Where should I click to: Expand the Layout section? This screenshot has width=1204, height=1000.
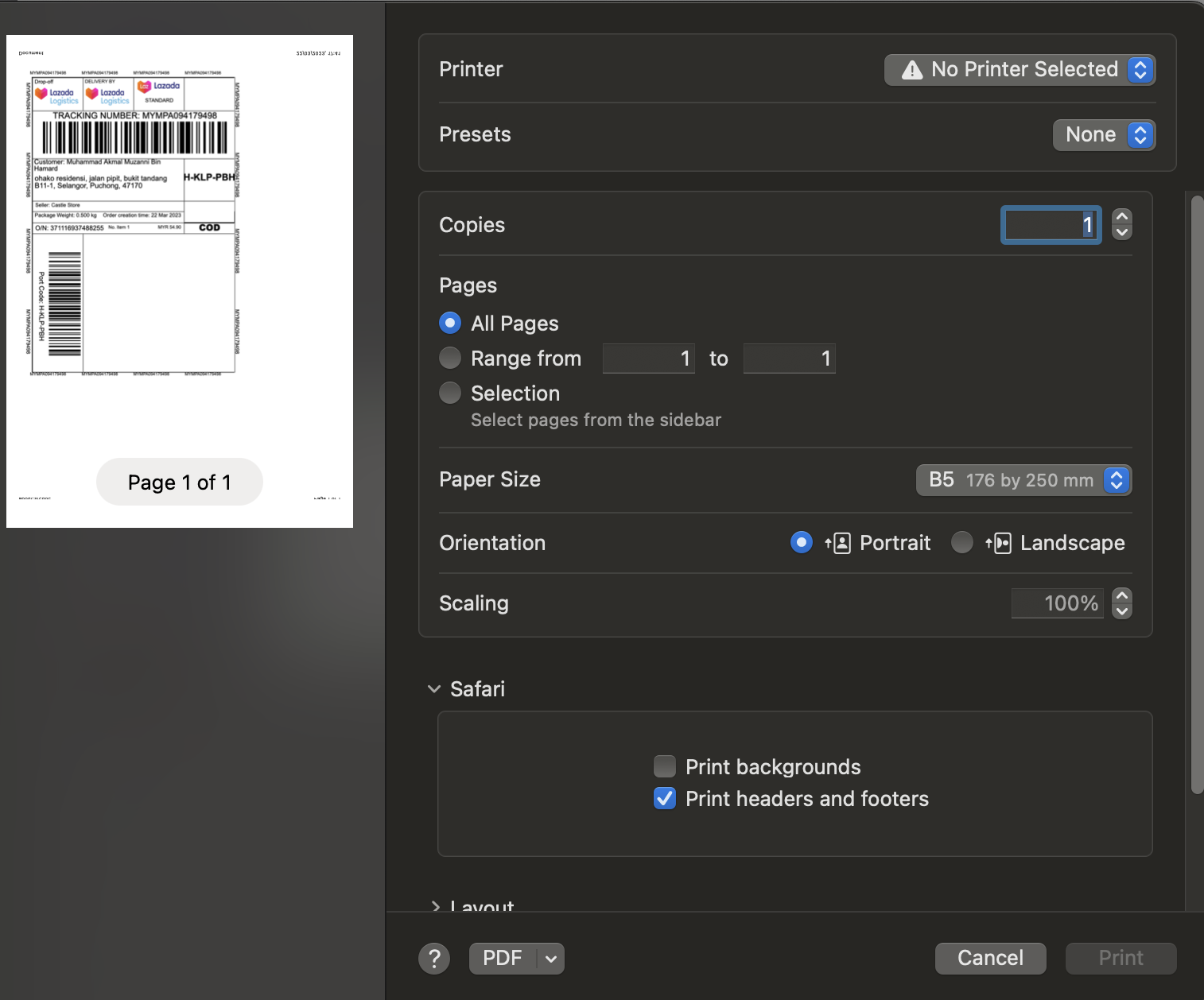coord(435,905)
